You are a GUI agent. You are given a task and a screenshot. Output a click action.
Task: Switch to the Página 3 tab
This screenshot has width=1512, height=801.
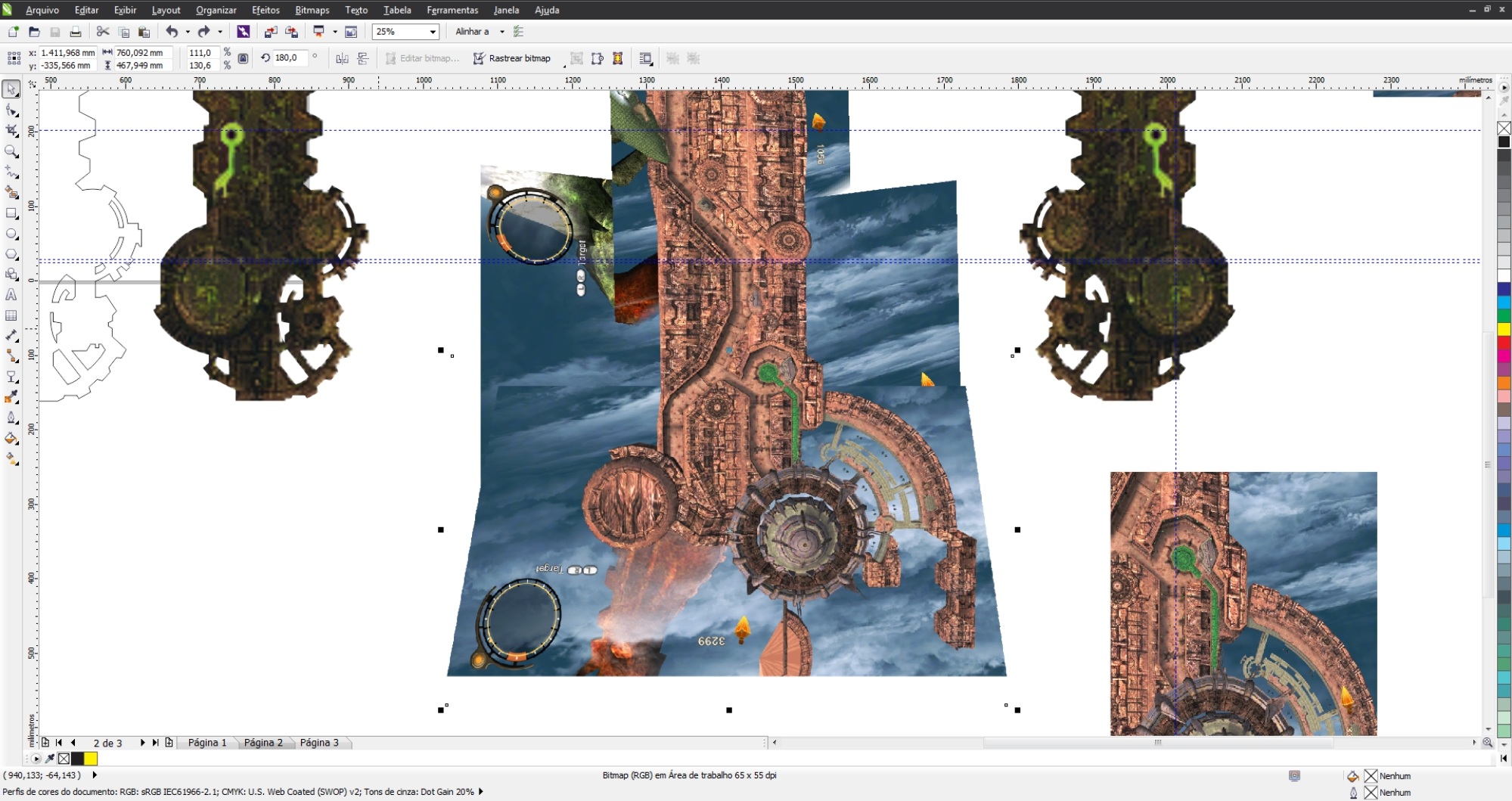click(319, 743)
